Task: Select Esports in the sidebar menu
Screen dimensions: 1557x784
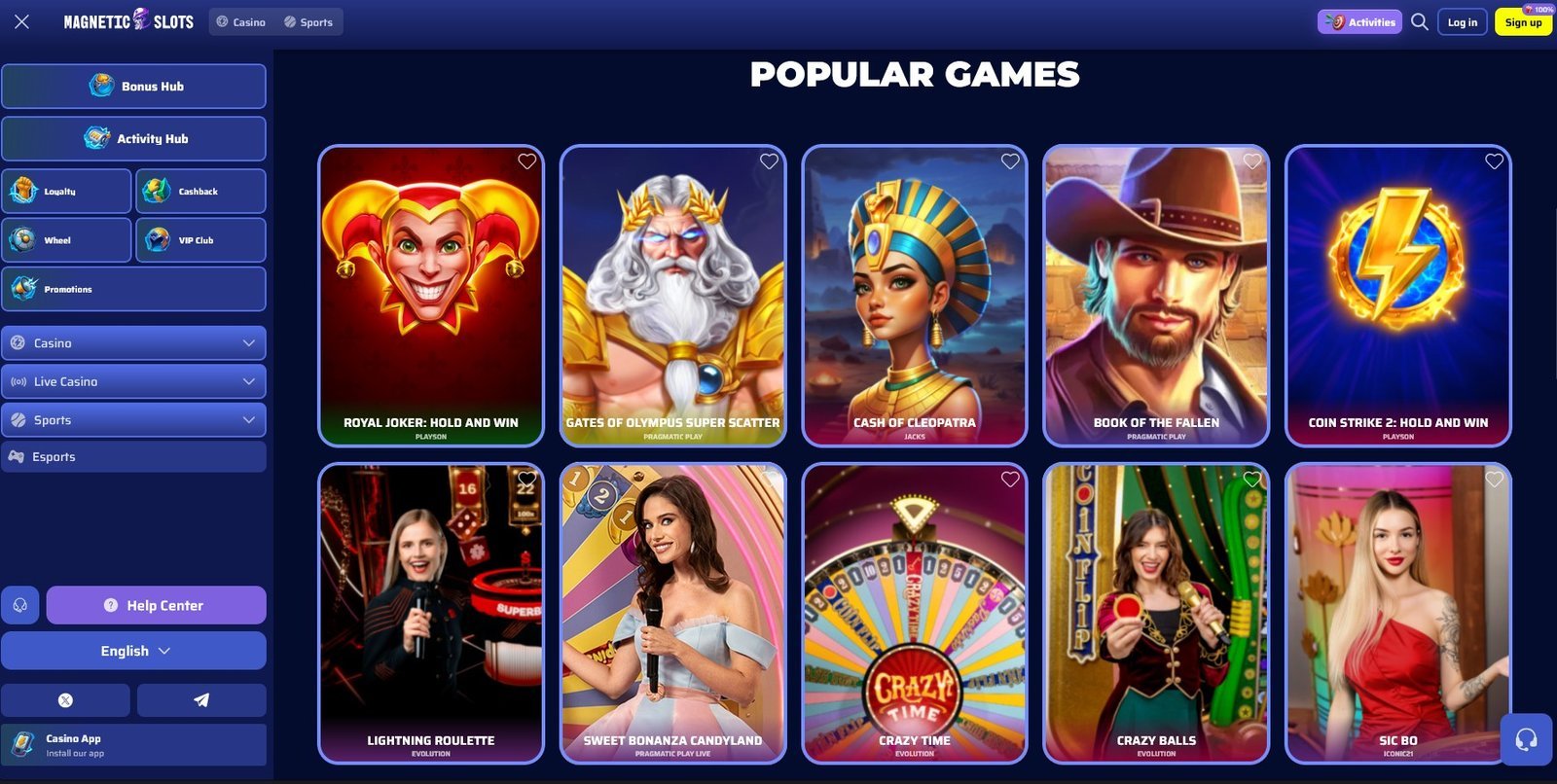Action: coord(133,457)
